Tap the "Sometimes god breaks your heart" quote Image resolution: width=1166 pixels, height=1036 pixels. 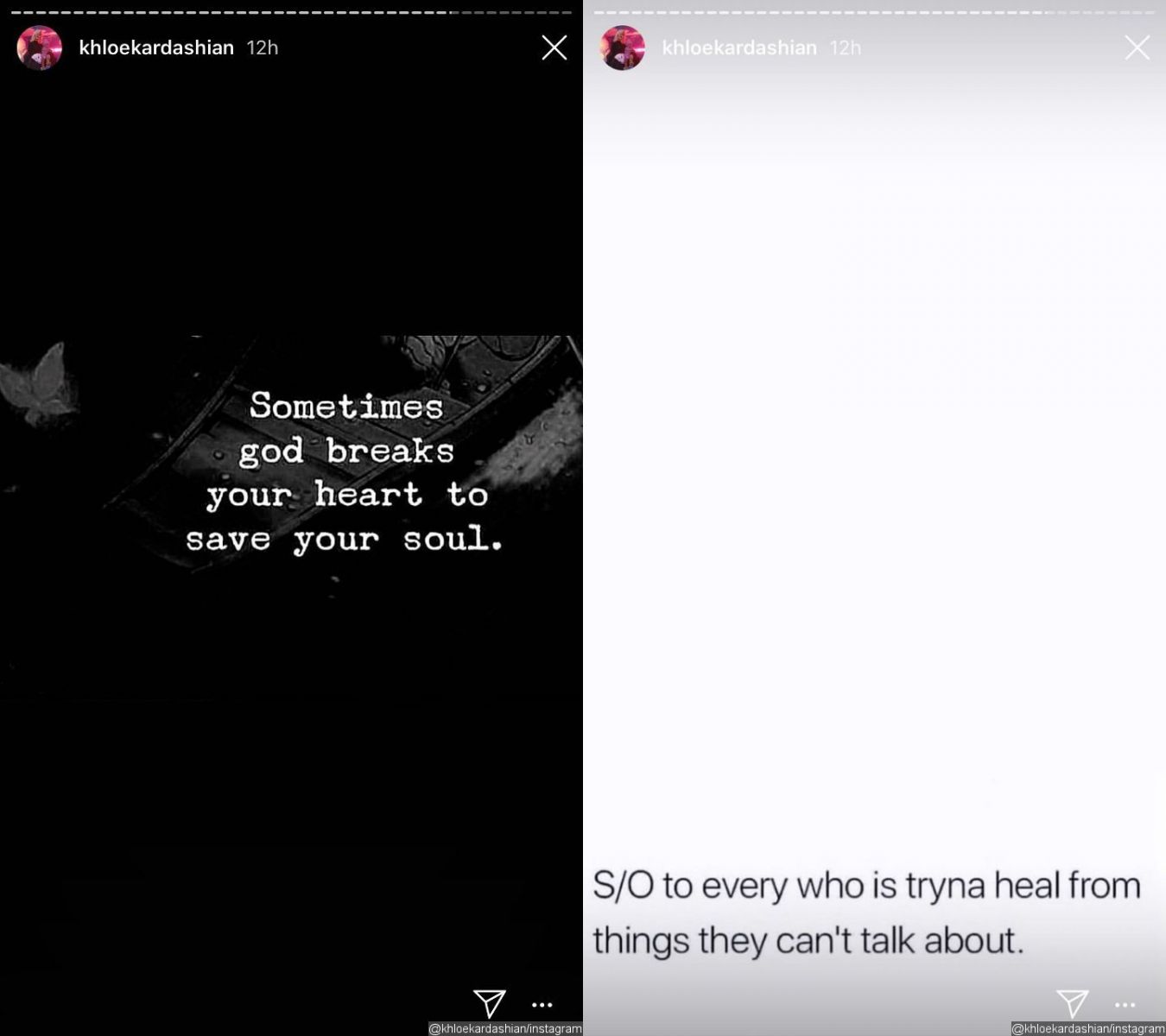click(x=345, y=472)
